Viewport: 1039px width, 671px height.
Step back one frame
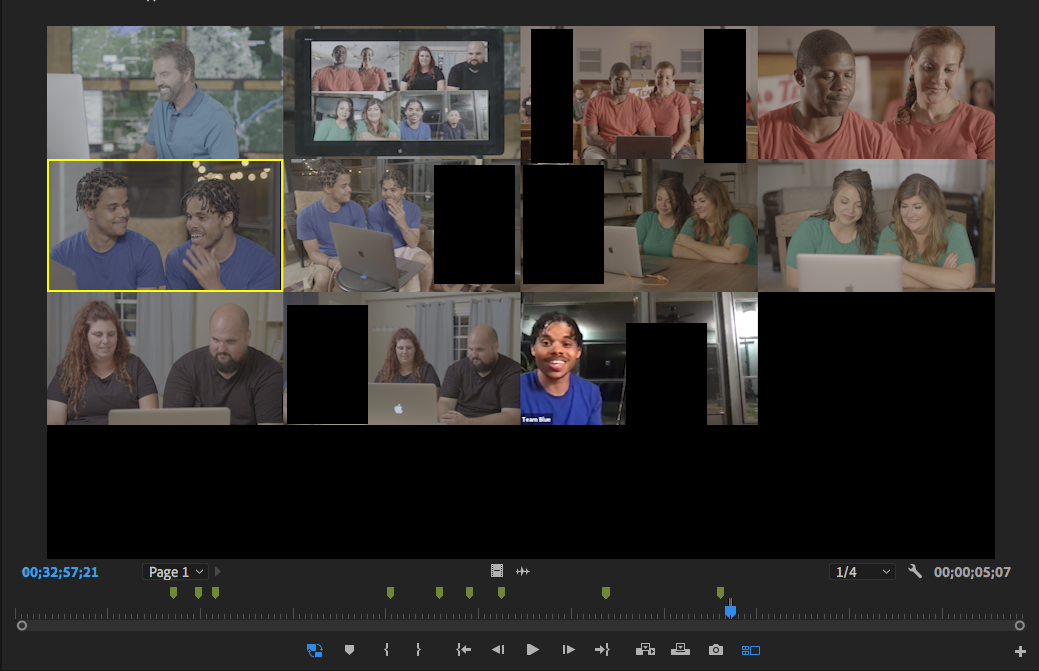click(498, 650)
